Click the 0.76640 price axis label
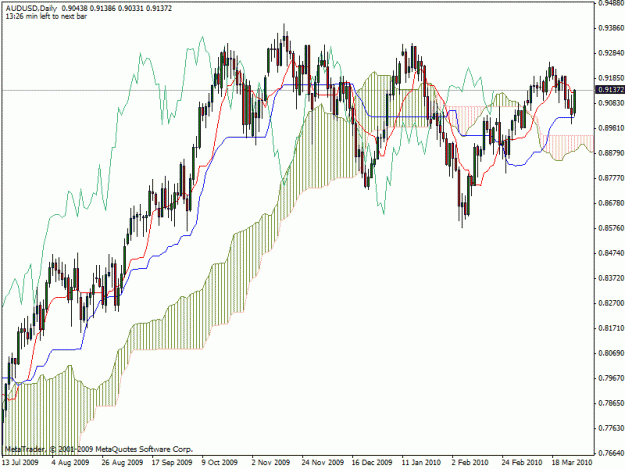 pyautogui.click(x=610, y=453)
